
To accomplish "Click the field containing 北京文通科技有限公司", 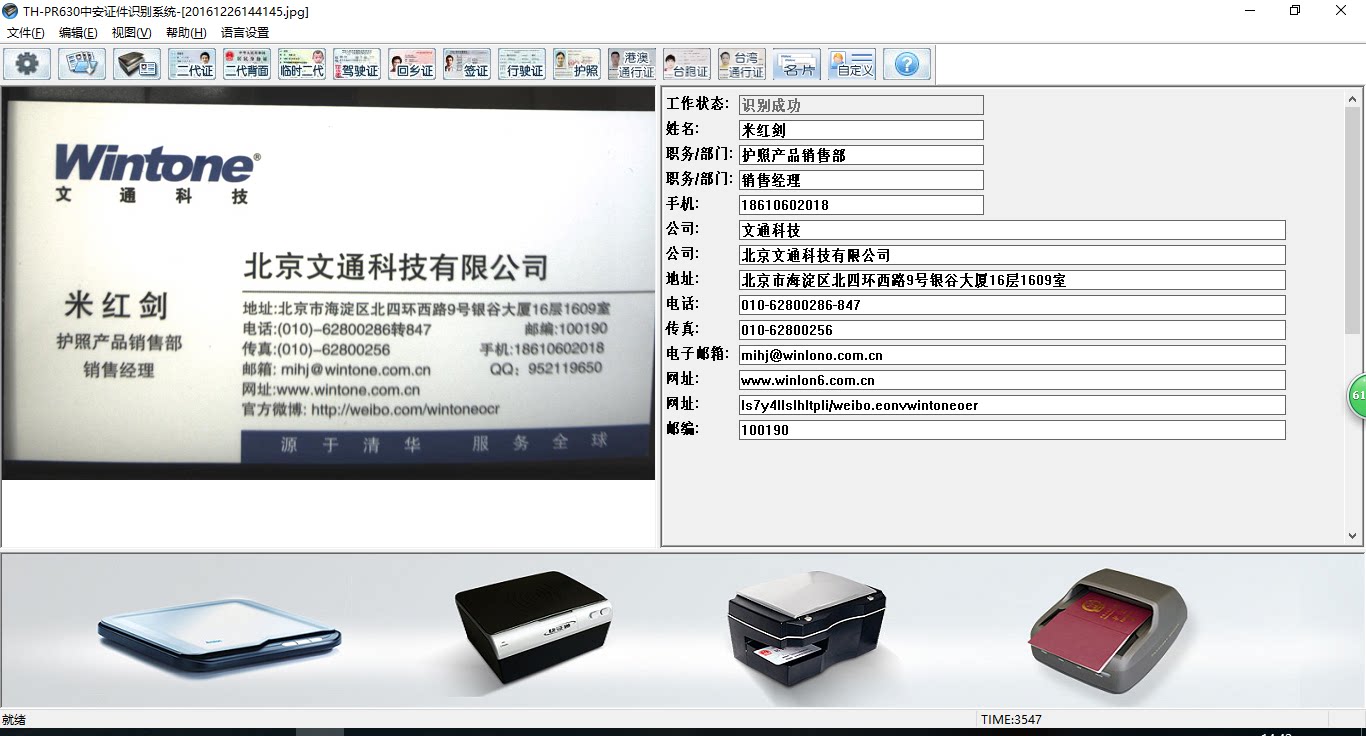I will click(x=1012, y=255).
